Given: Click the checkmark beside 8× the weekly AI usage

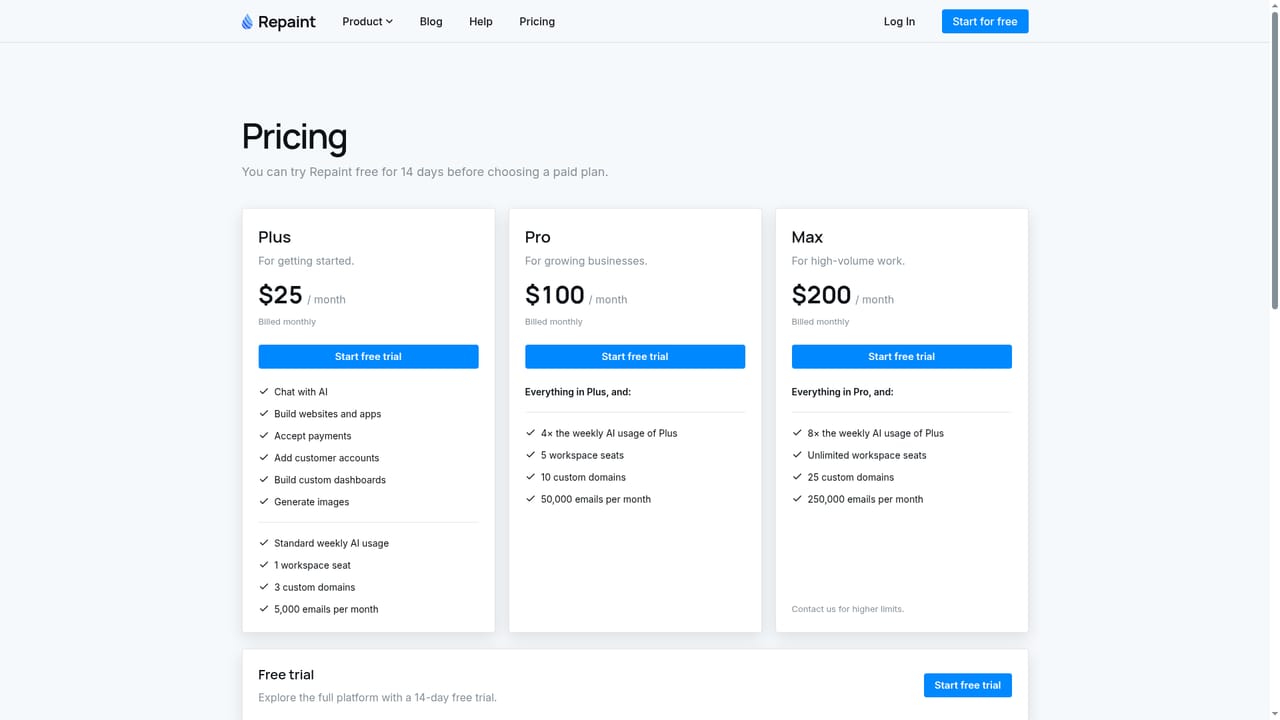Looking at the screenshot, I should 797,433.
